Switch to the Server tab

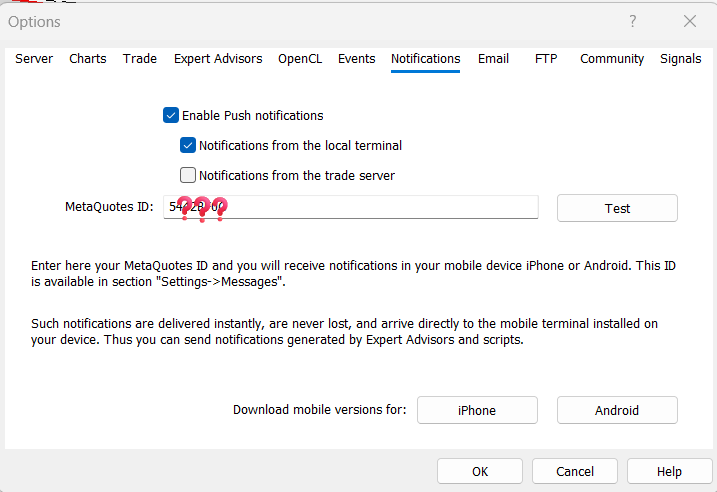(34, 59)
